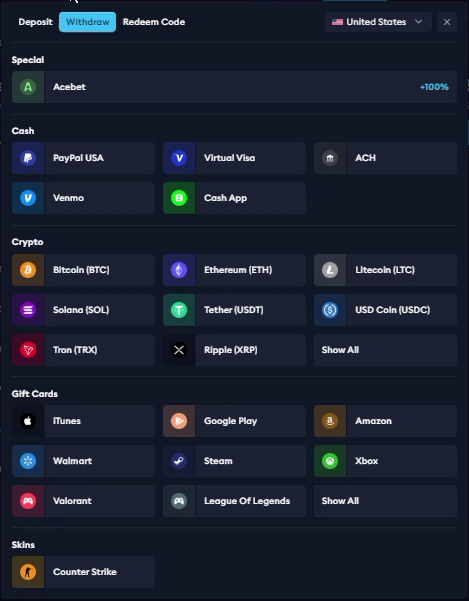Viewport: 469px width, 601px height.
Task: Choose Counter Strike skins withdrawal
Action: tap(83, 572)
